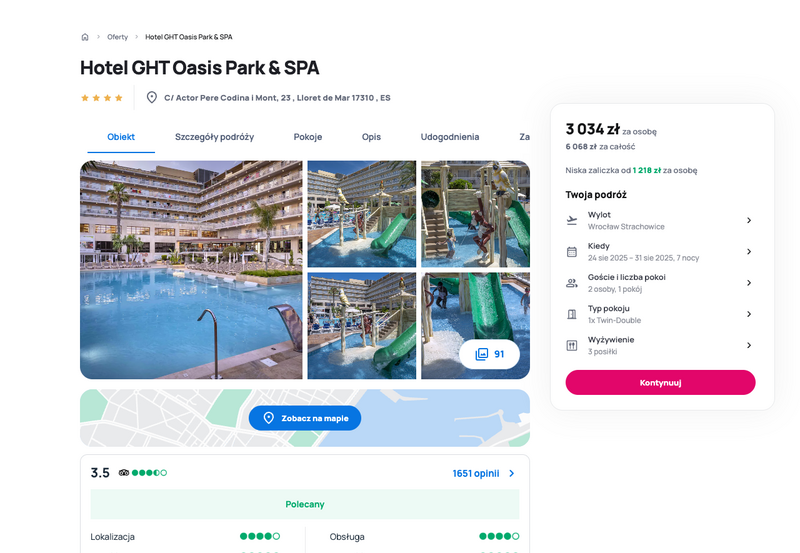Image resolution: width=800 pixels, height=553 pixels.
Task: Expand the Wylot departure airport chevron
Action: [x=749, y=220]
